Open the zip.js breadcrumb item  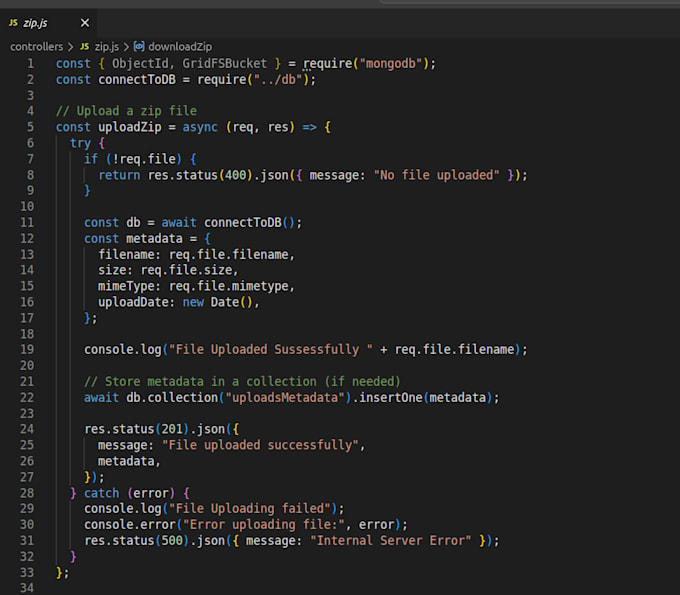107,46
